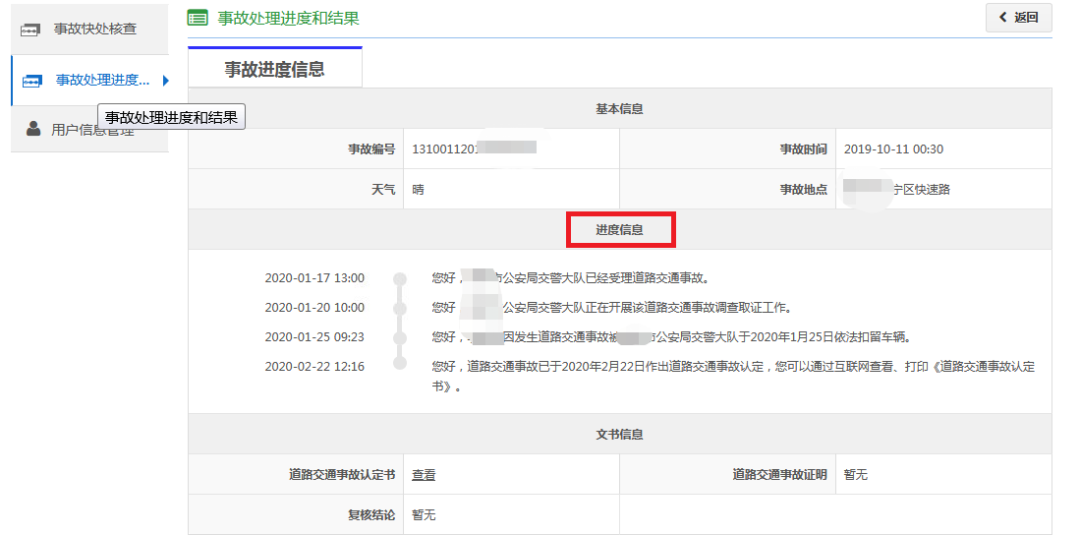The width and height of the screenshot is (1080, 535).
Task: Click the timestamp 2020-01-17 13:00
Action: pos(315,278)
